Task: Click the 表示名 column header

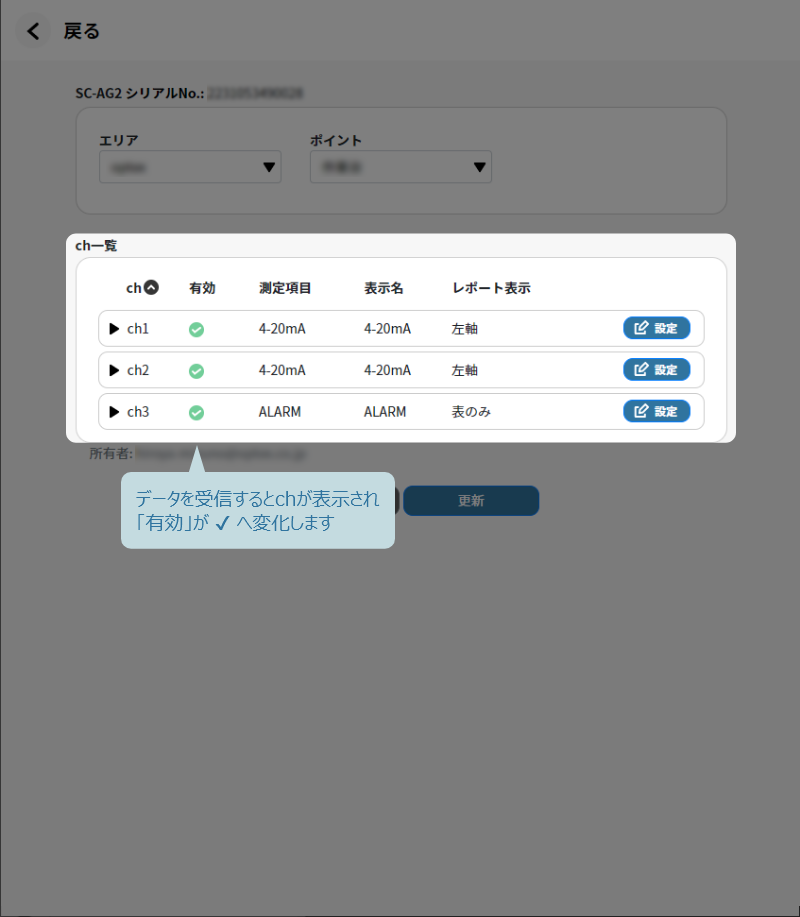Action: click(x=384, y=288)
